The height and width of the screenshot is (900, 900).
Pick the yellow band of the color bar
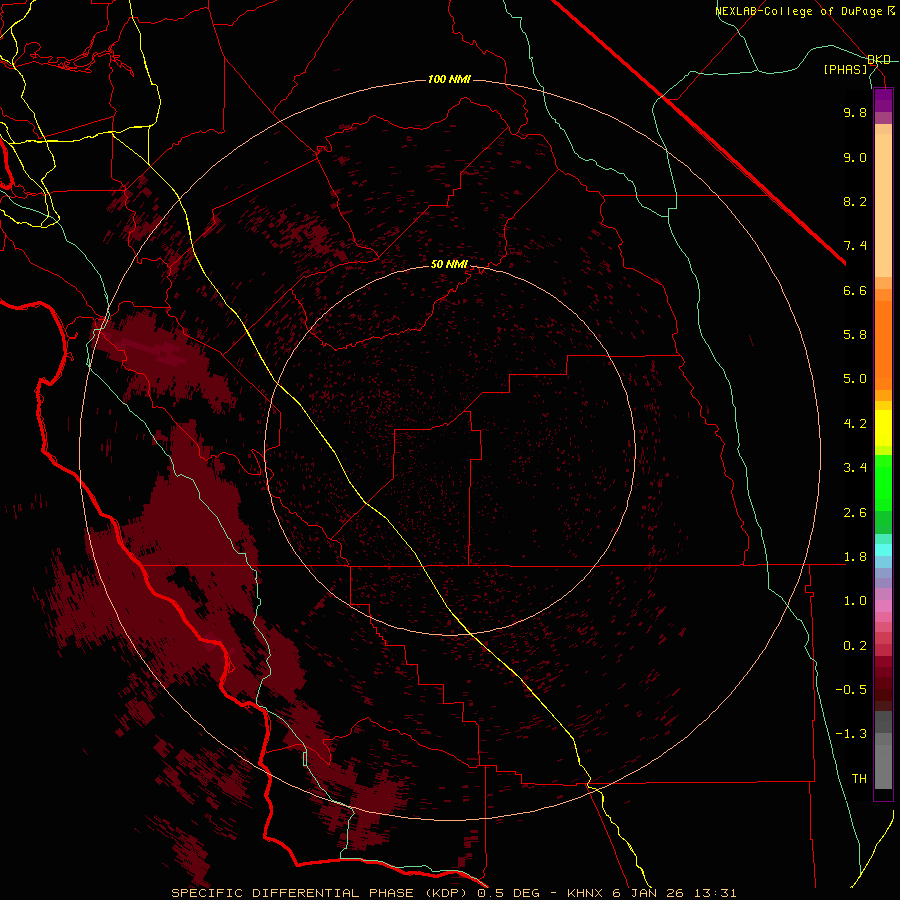(883, 428)
